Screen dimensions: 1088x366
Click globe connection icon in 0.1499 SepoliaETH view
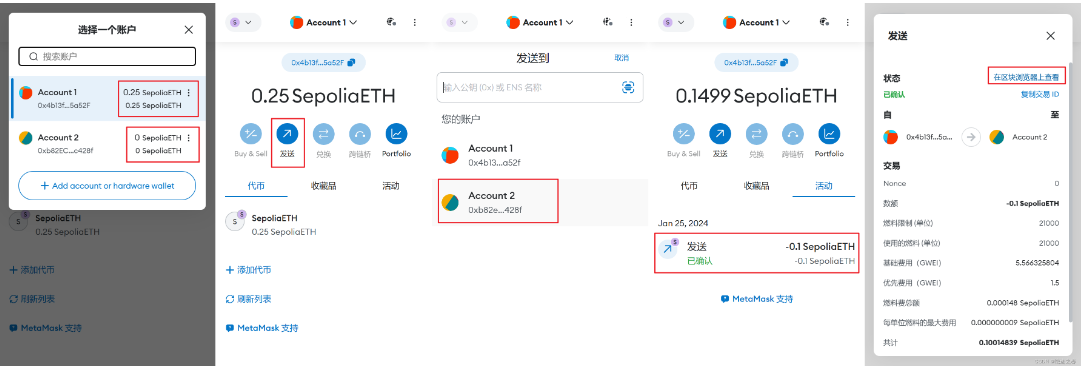[x=824, y=22]
